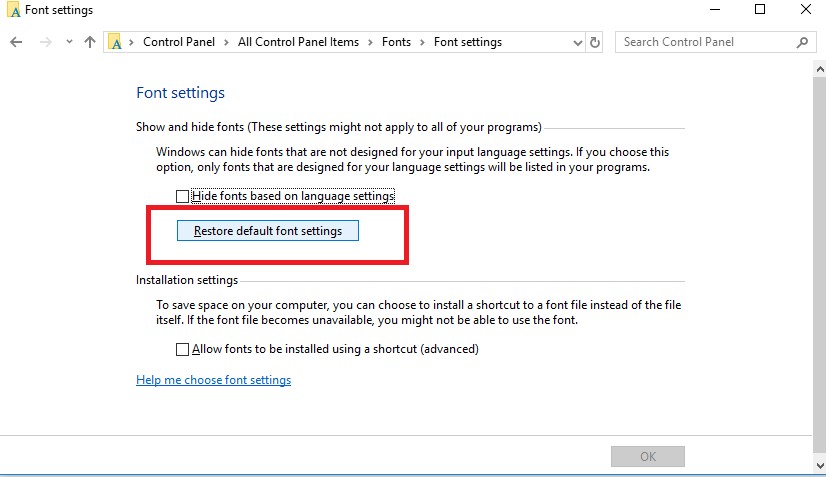The height and width of the screenshot is (477, 829).
Task: Open All Control Panel Items breadcrumb
Action: [299, 42]
